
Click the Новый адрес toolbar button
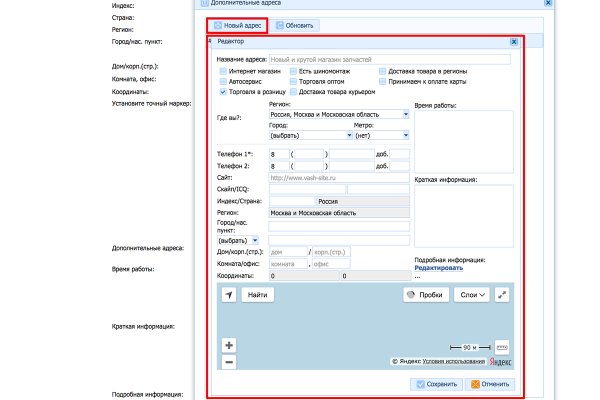pos(238,25)
